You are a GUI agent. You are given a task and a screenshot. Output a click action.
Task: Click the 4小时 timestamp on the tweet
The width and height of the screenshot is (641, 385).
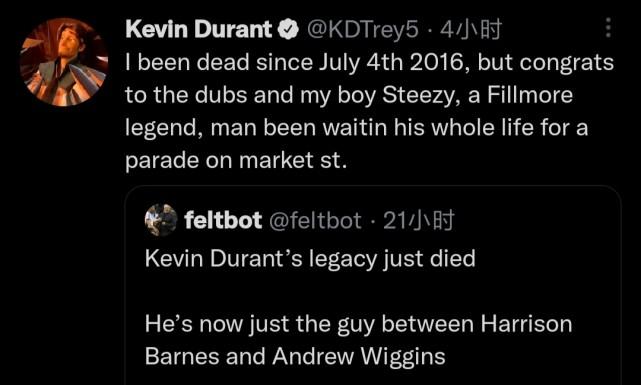[x=471, y=29]
